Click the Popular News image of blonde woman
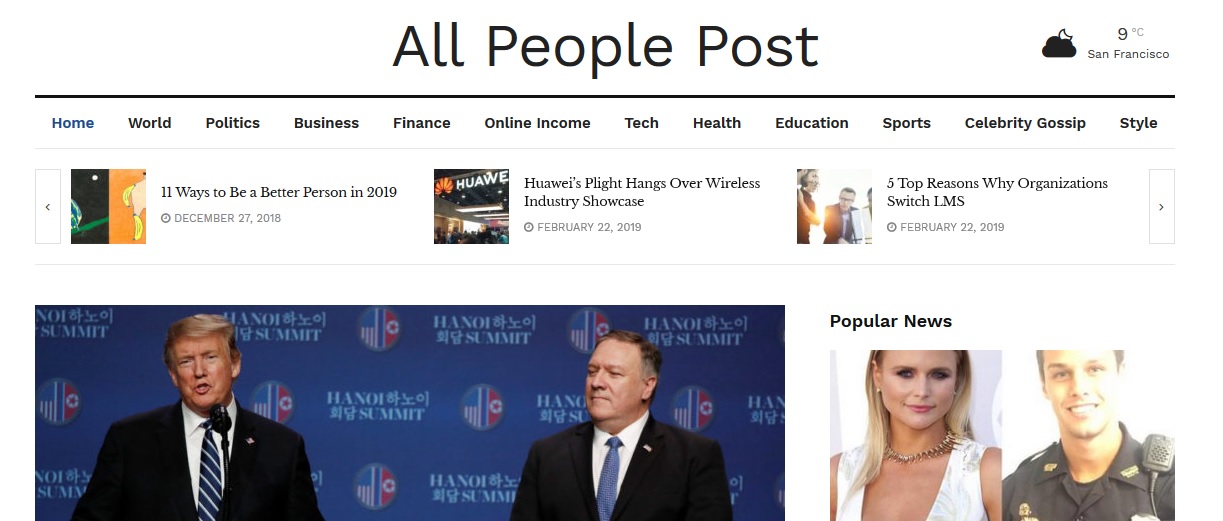1223x521 pixels. (915, 435)
